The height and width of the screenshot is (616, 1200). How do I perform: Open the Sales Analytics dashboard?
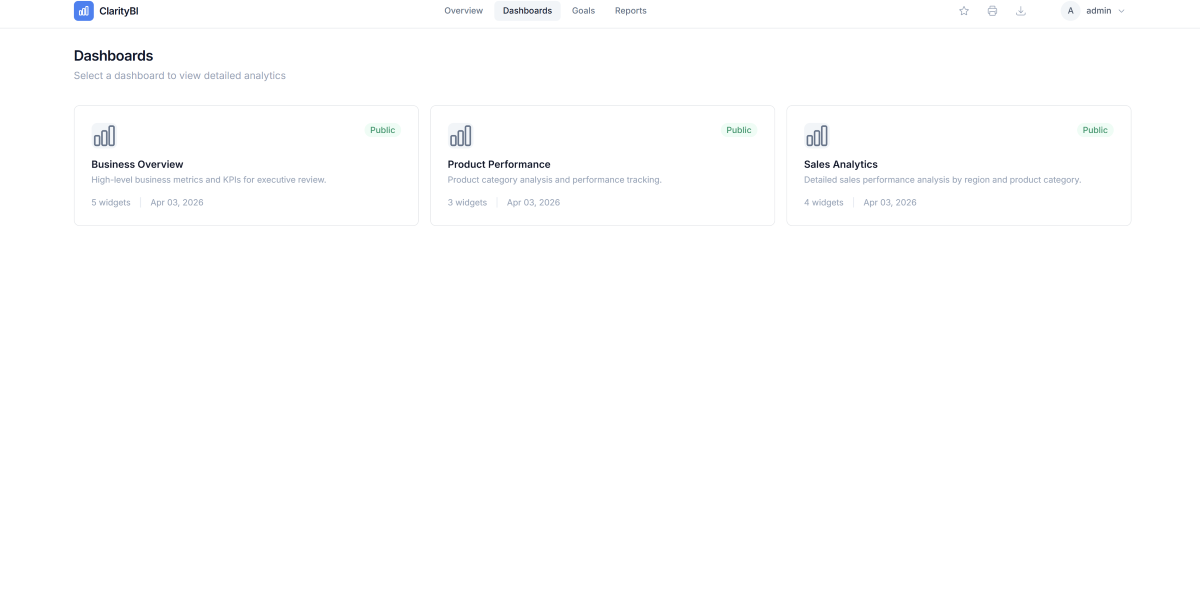958,165
